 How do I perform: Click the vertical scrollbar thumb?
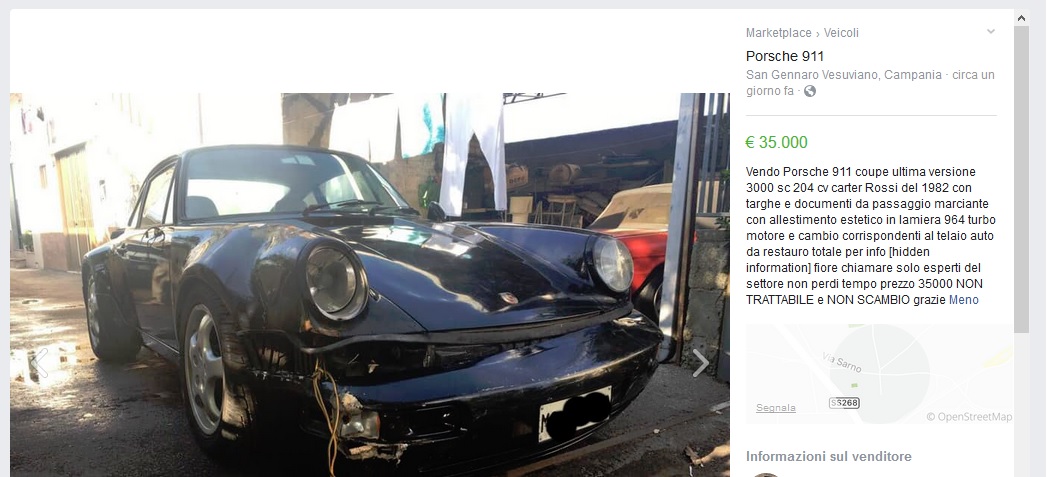pos(1021,179)
